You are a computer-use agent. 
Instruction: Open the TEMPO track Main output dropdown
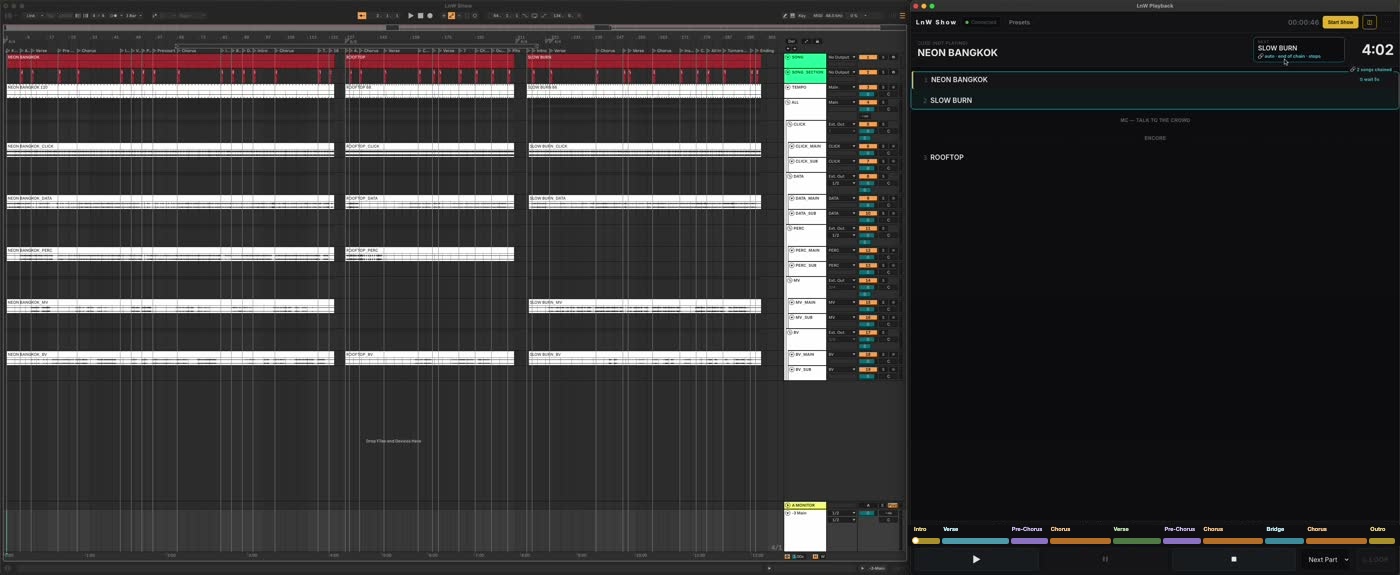pos(841,87)
